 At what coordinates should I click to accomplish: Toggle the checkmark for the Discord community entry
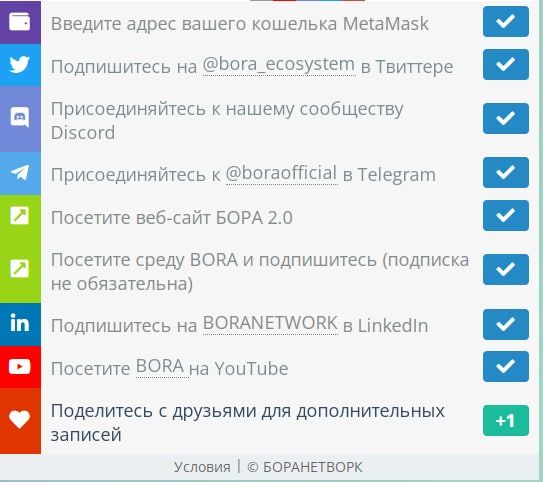click(506, 118)
